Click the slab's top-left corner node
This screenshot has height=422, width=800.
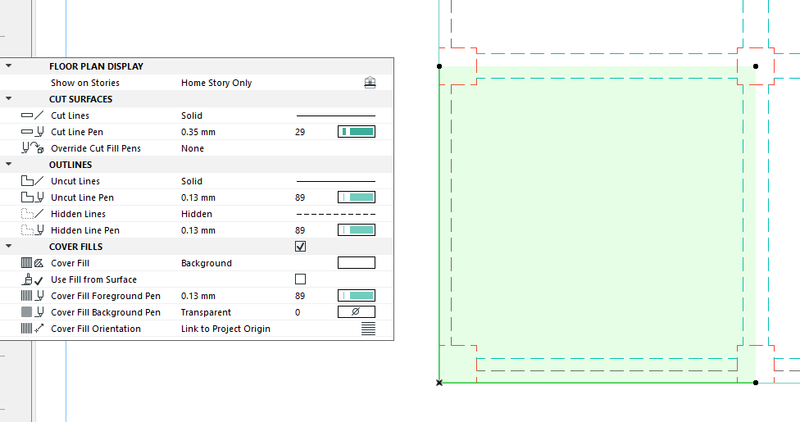pyautogui.click(x=439, y=66)
